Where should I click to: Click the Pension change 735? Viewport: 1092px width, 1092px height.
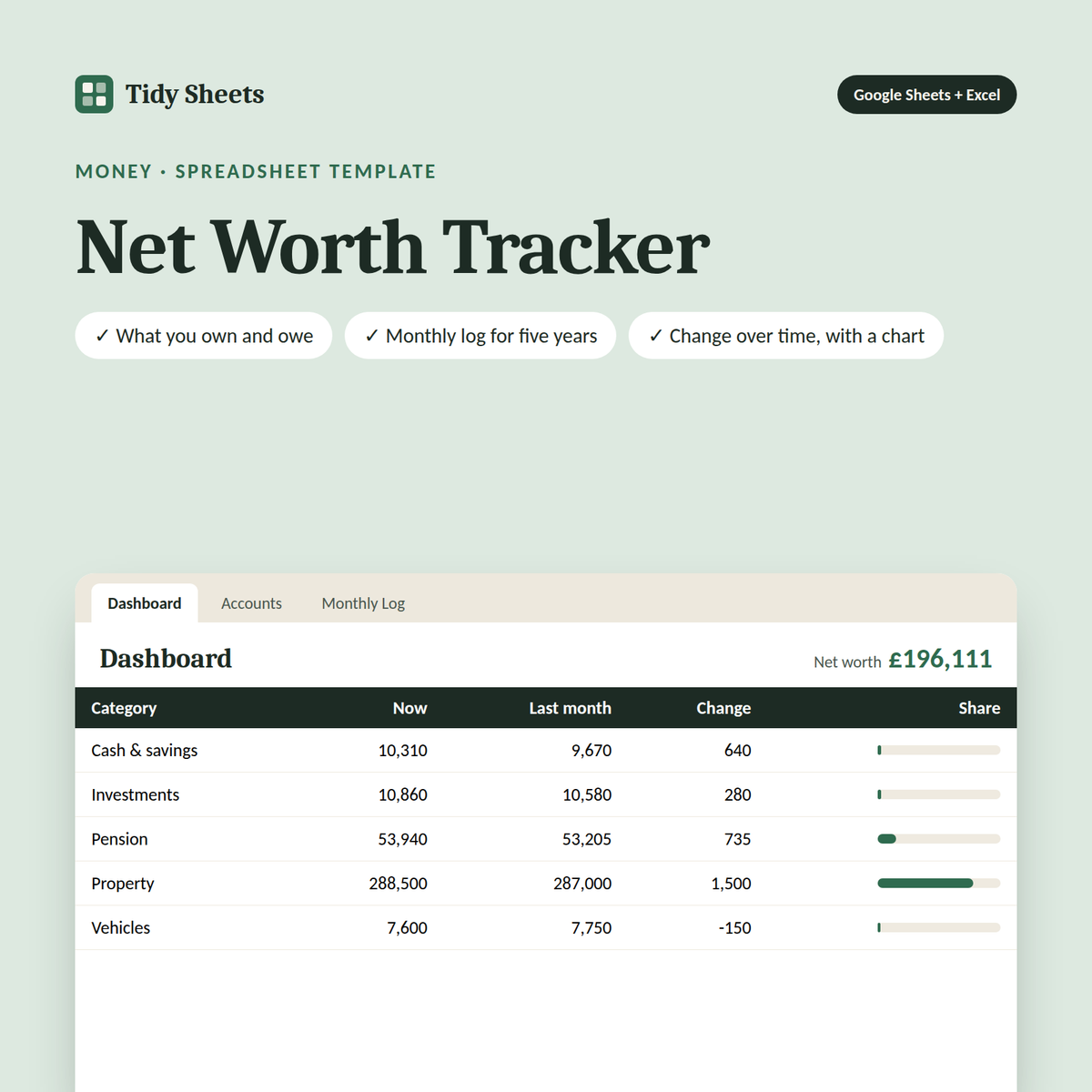coord(738,839)
